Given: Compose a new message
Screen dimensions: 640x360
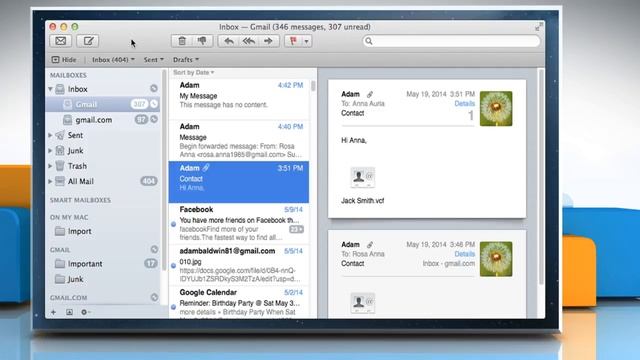Looking at the screenshot, I should 88,41.
